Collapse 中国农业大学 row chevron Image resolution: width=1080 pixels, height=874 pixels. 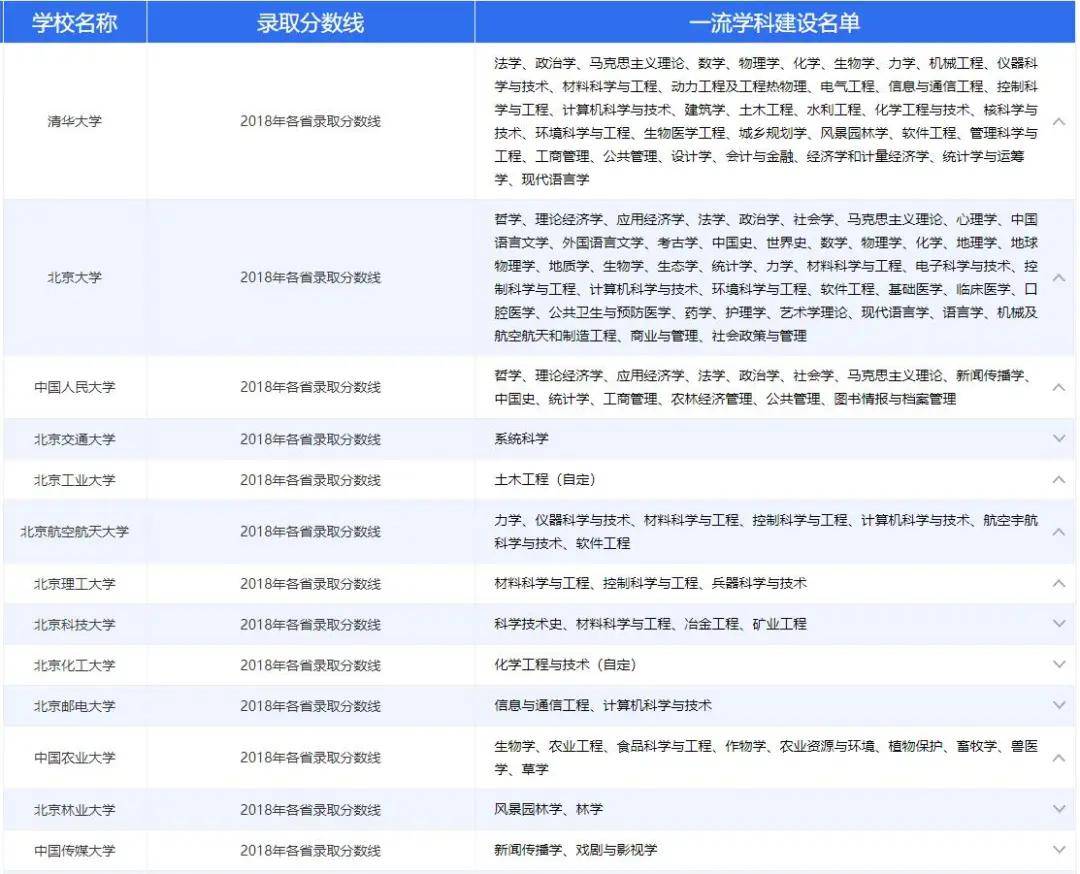click(x=1059, y=758)
